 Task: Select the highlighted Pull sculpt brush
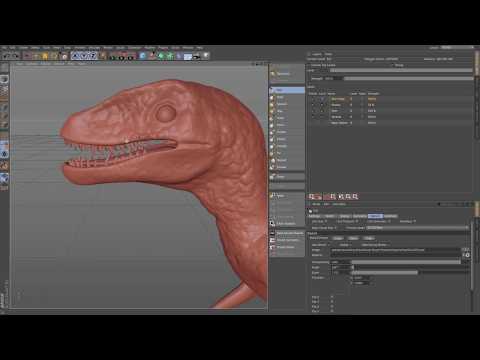[287, 90]
